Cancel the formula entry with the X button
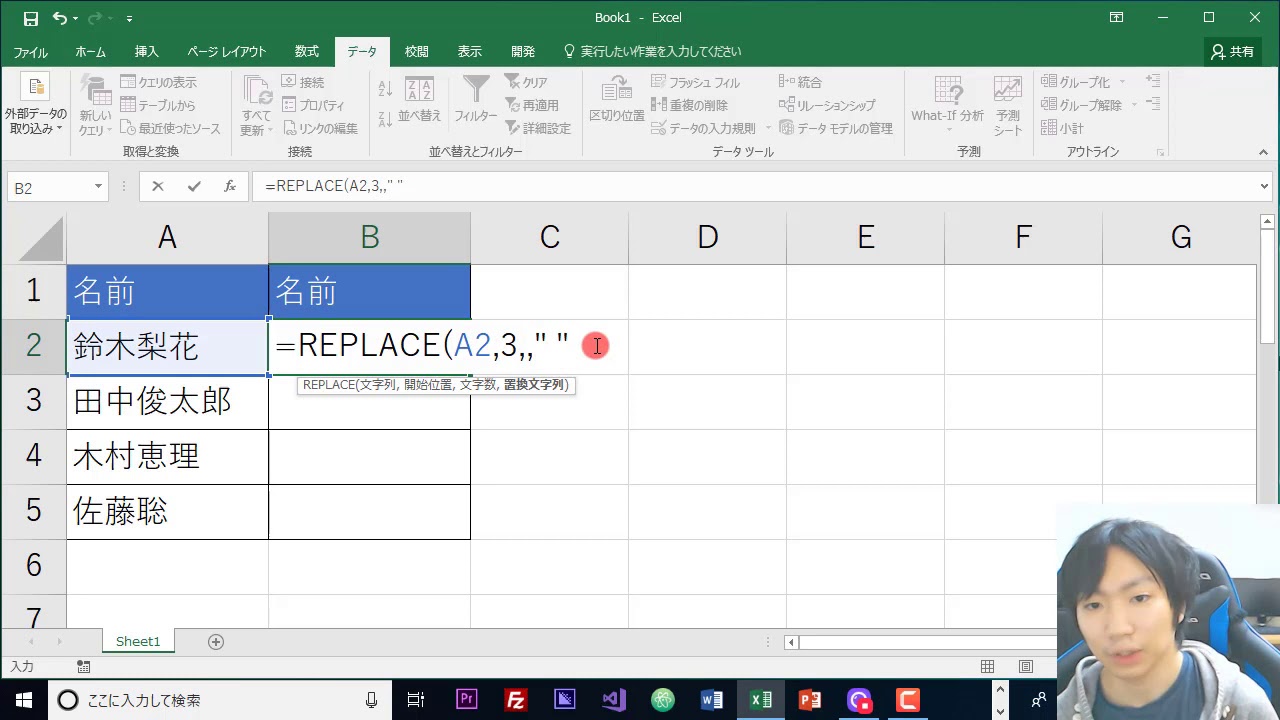The height and width of the screenshot is (720, 1280). 157,186
